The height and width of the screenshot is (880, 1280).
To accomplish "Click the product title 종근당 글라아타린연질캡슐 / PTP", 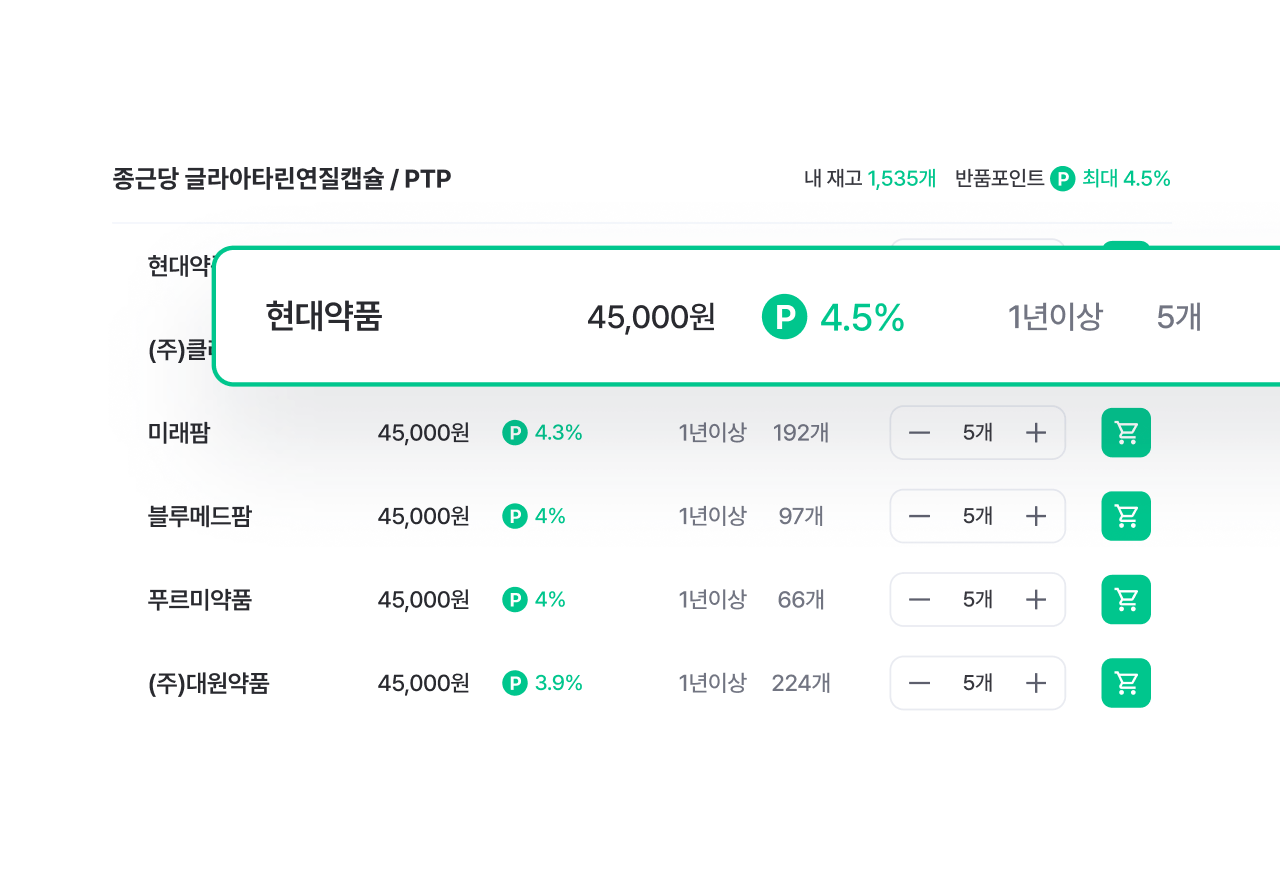I will pyautogui.click(x=282, y=179).
